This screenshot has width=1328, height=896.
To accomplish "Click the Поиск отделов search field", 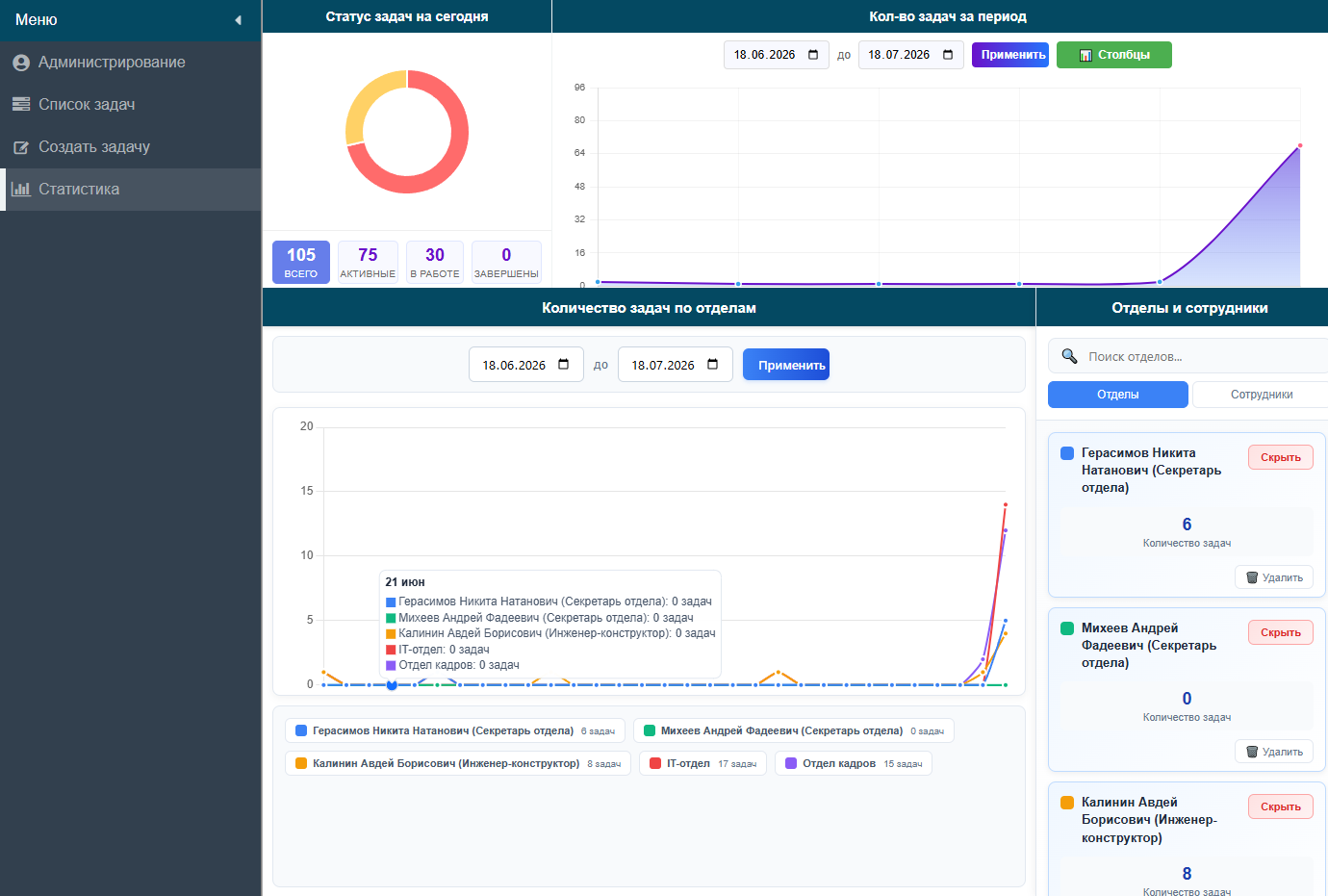I will (x=1193, y=356).
